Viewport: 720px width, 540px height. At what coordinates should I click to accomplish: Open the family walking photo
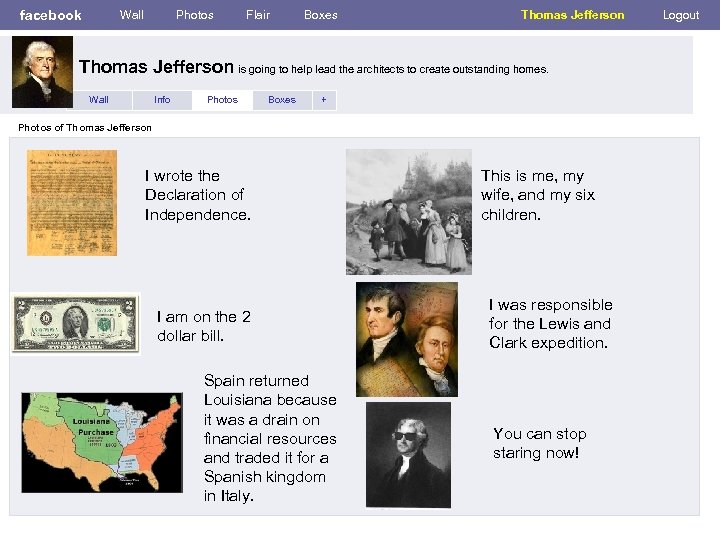coord(409,212)
